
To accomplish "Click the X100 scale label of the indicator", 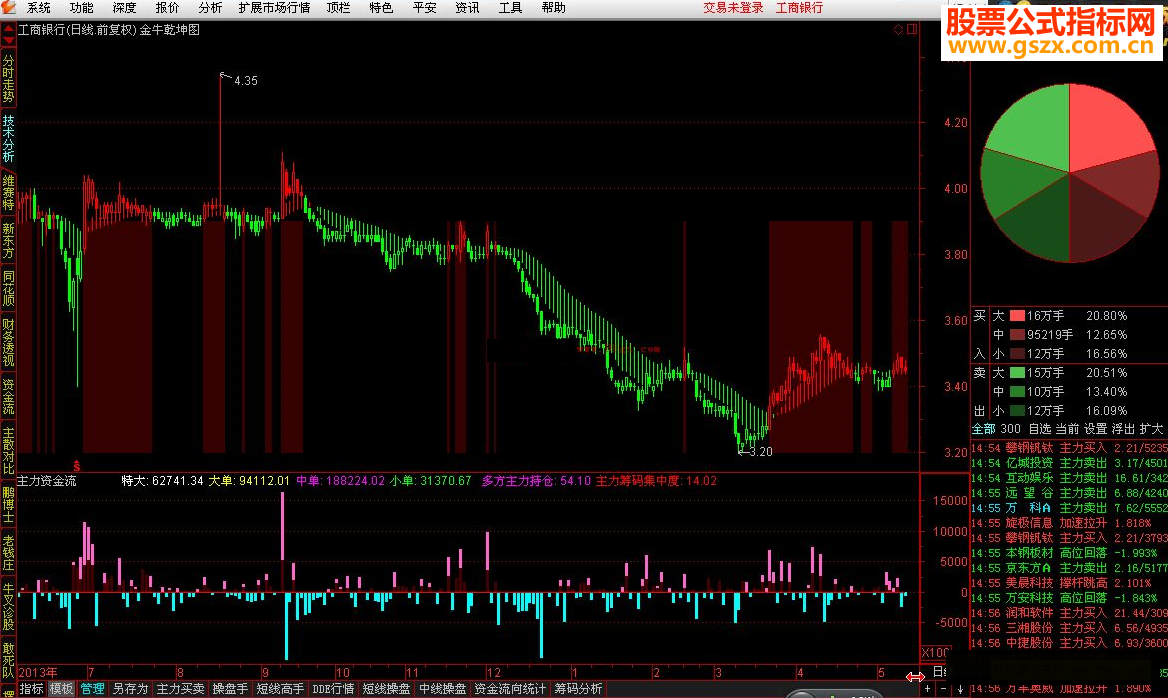I will (934, 653).
